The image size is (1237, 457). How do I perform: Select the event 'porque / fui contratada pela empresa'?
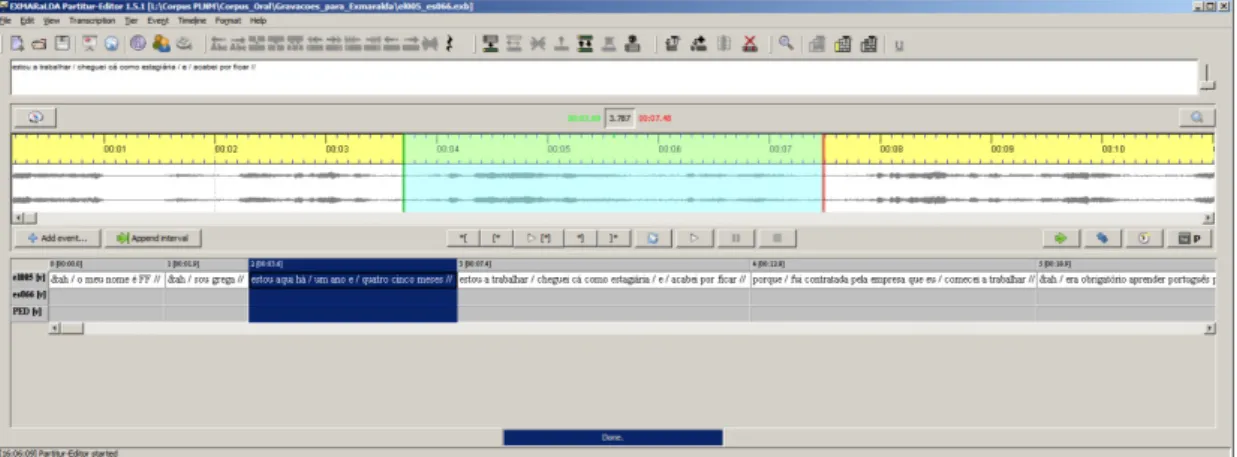click(892, 280)
